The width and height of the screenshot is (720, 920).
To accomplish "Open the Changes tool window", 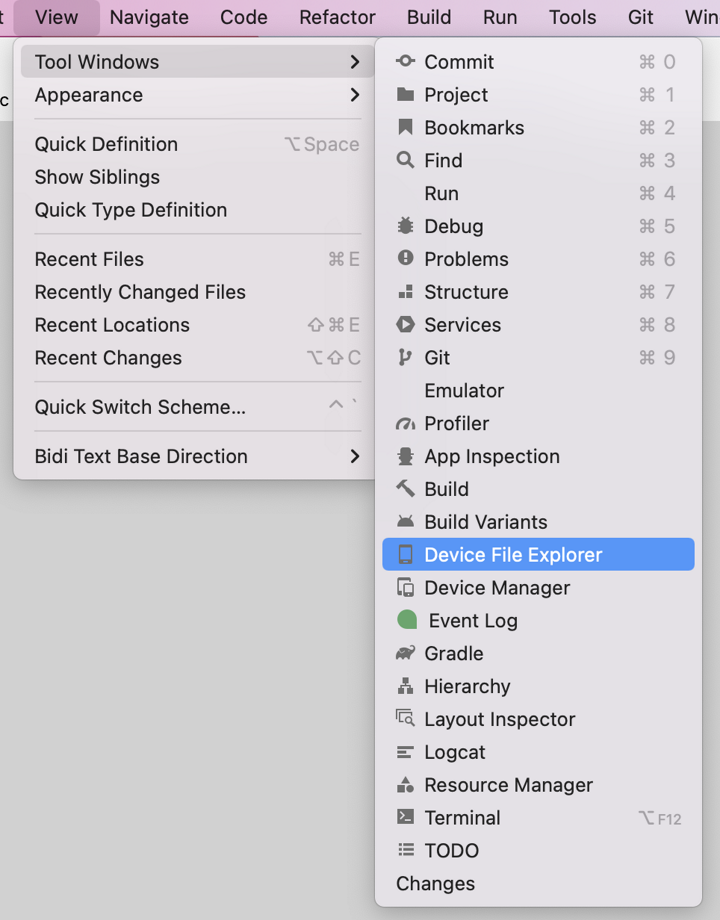I will (435, 883).
